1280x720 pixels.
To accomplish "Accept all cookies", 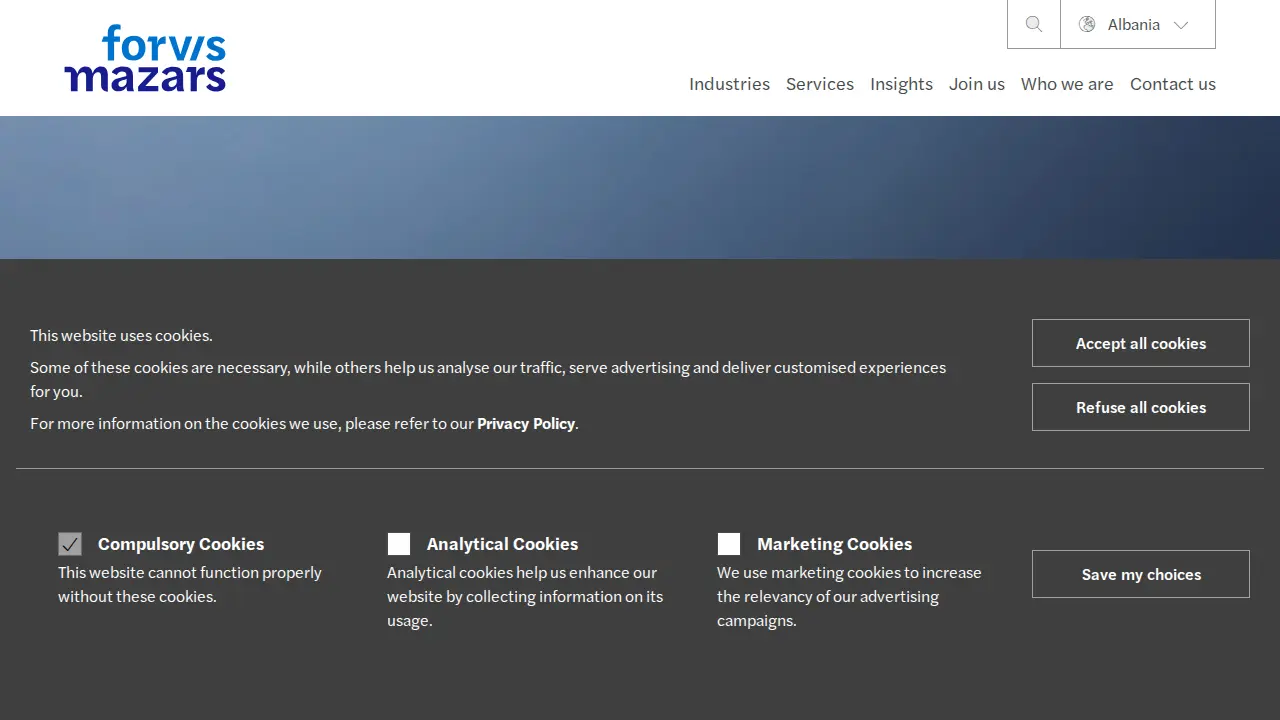I will click(x=1141, y=343).
